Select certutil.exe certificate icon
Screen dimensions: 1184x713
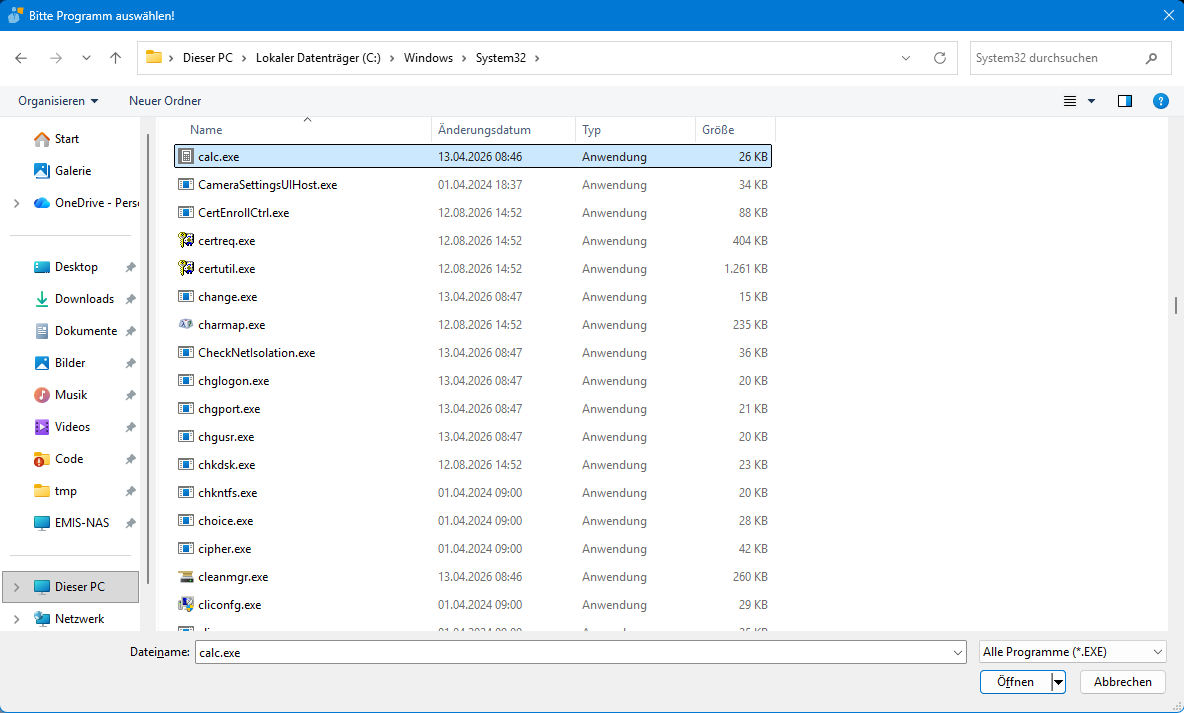coord(186,268)
